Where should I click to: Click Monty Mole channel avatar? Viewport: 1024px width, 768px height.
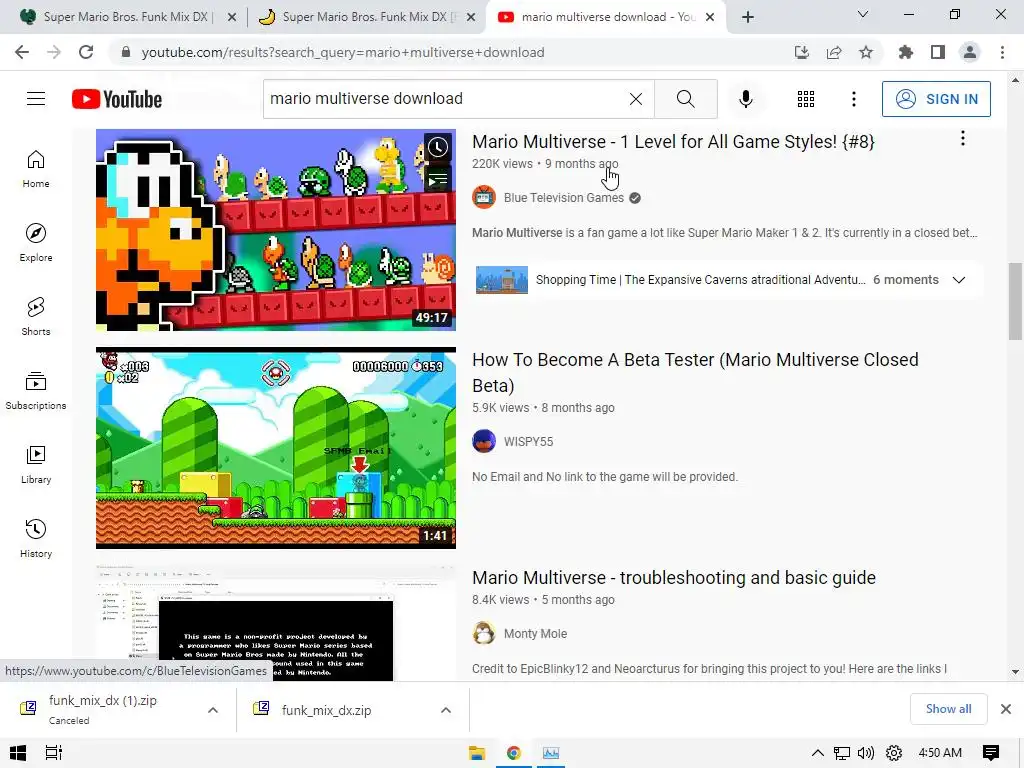484,633
